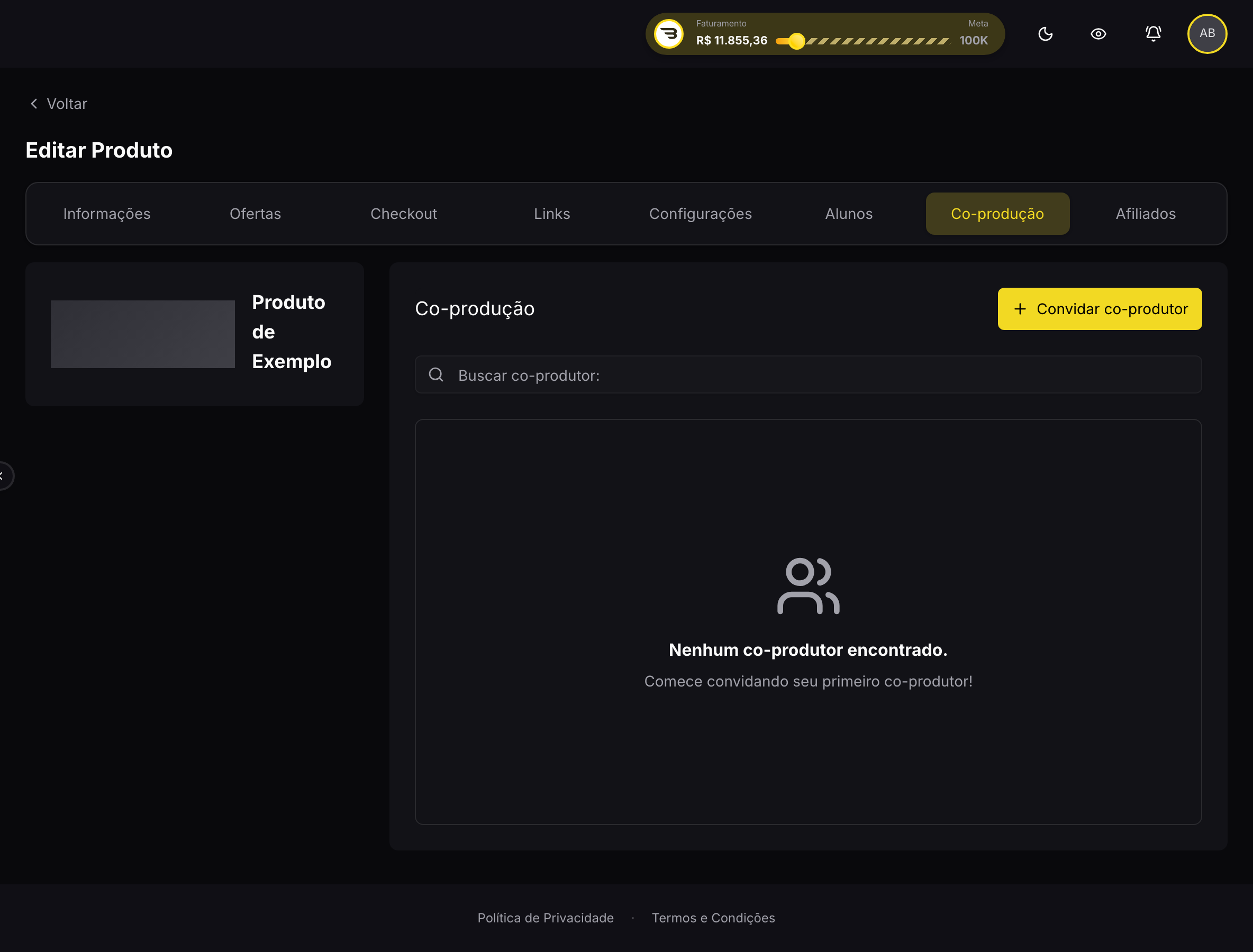Click the revenue progress slider knob
The width and height of the screenshot is (1253, 952).
click(x=796, y=41)
